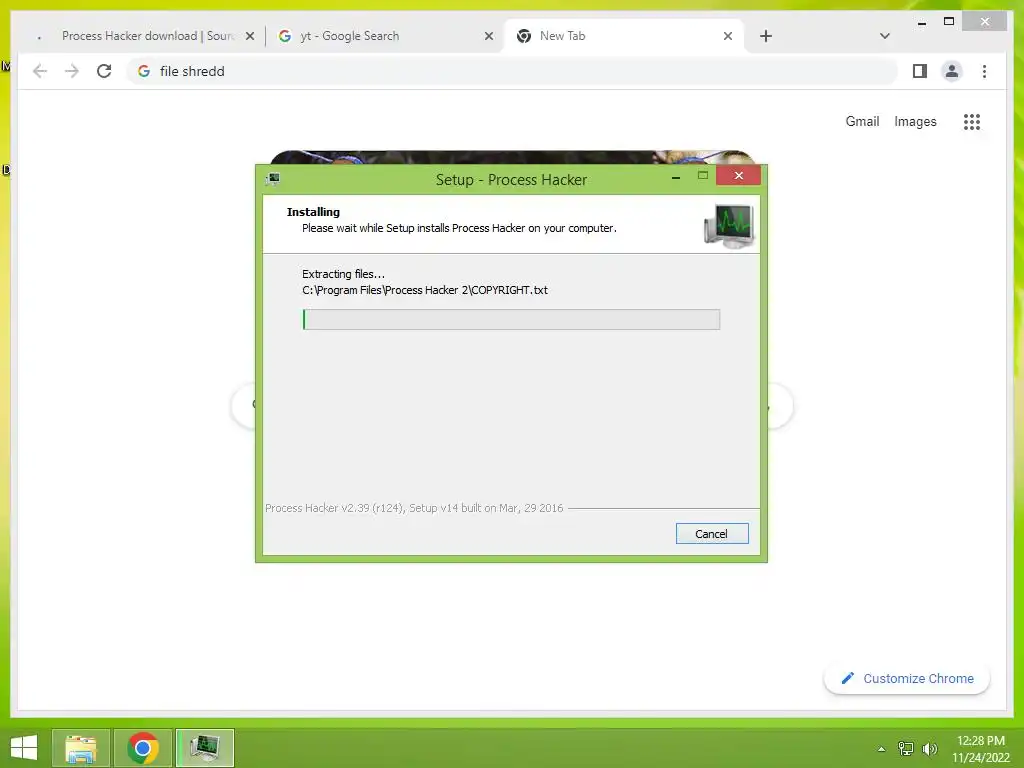Click the address bar containing 'file shredd'
The image size is (1024, 768).
coord(512,71)
